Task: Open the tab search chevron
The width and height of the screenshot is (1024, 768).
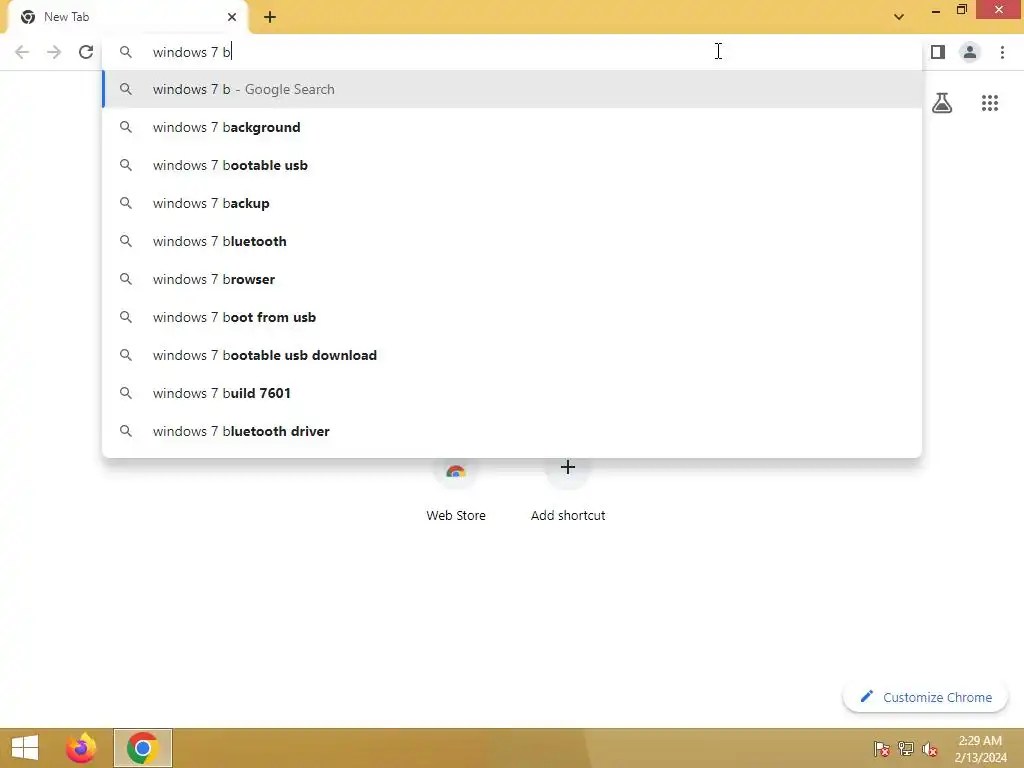Action: (x=899, y=17)
